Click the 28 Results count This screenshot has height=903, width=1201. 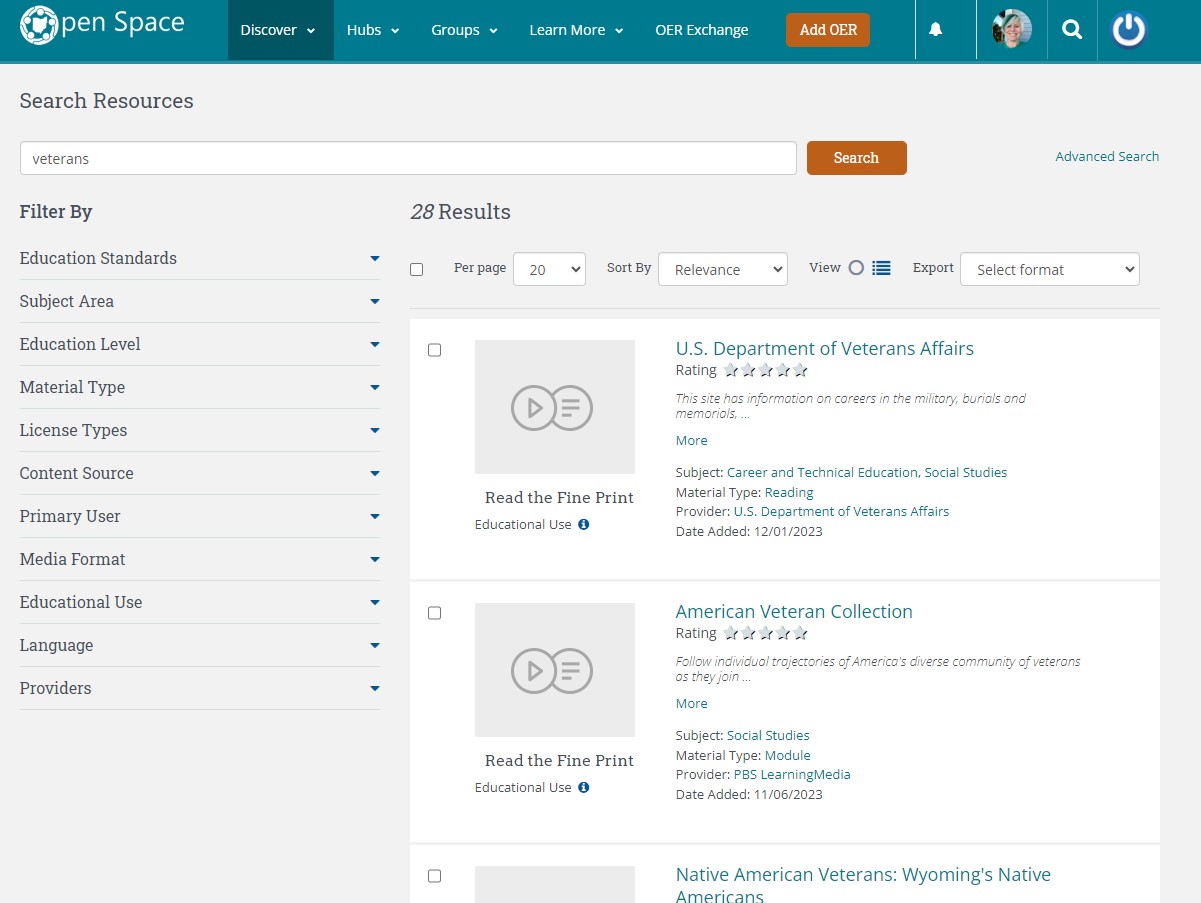(460, 212)
